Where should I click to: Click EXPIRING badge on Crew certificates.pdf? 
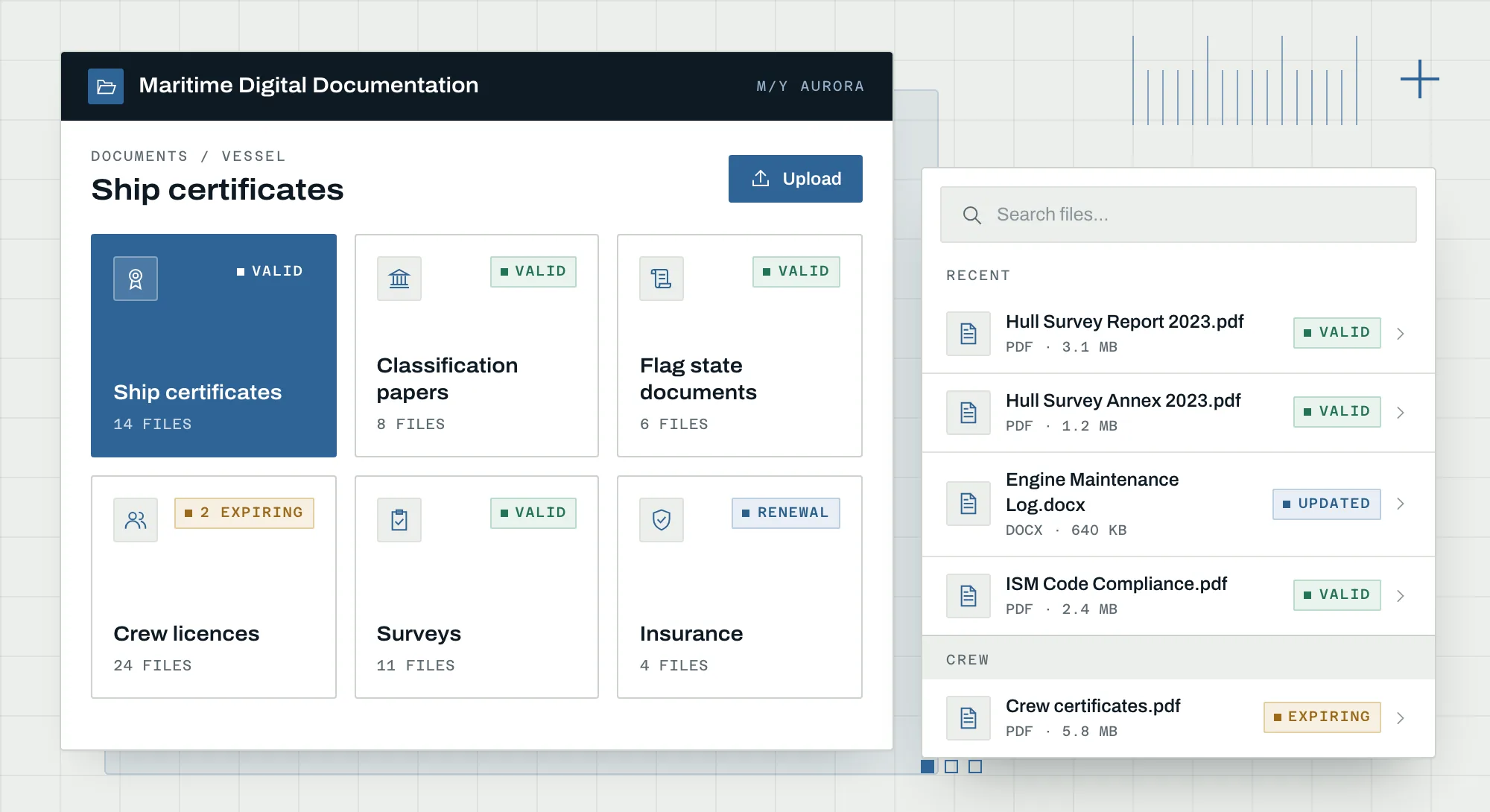1322,717
